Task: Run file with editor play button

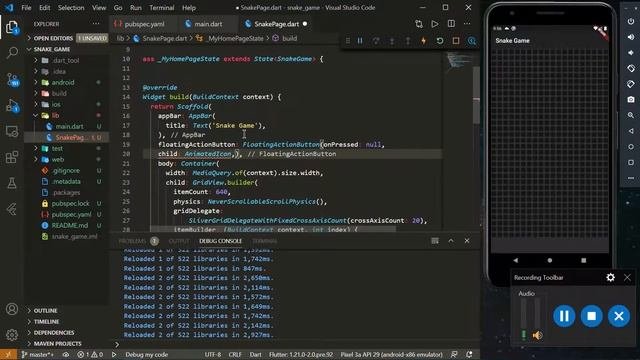Action: point(435,24)
